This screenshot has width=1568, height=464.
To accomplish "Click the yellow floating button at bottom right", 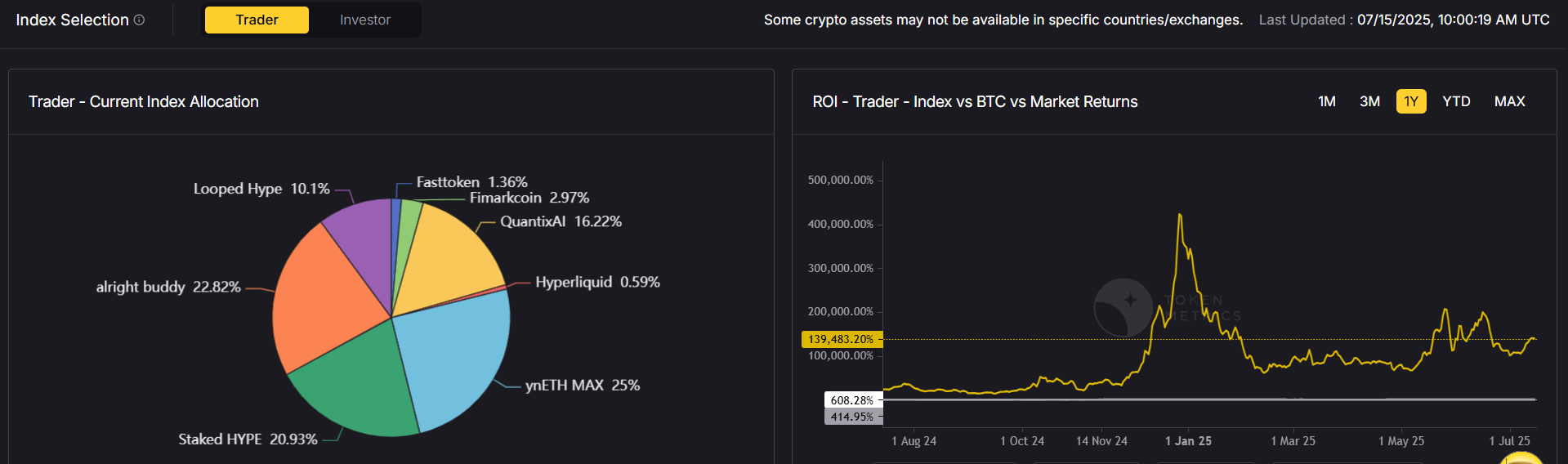I will pyautogui.click(x=1521, y=458).
